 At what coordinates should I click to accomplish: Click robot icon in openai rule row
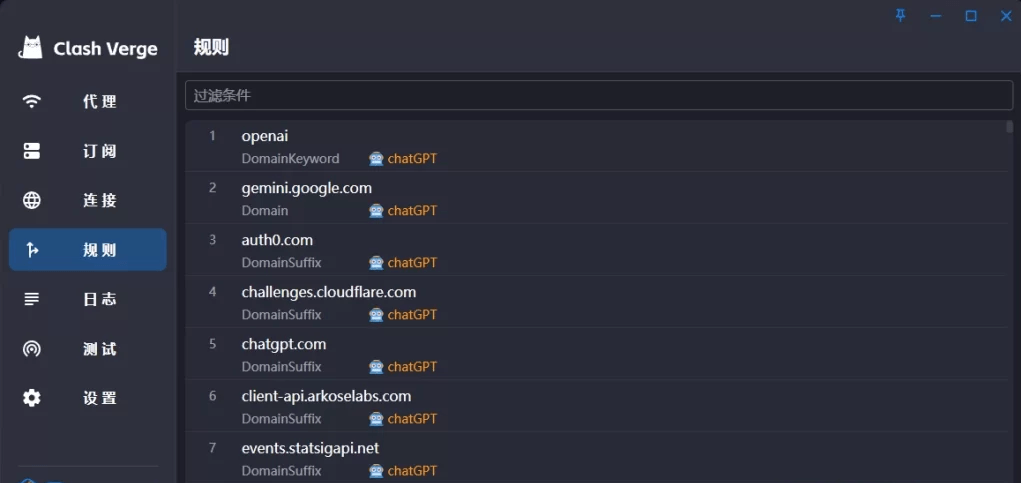click(x=376, y=159)
